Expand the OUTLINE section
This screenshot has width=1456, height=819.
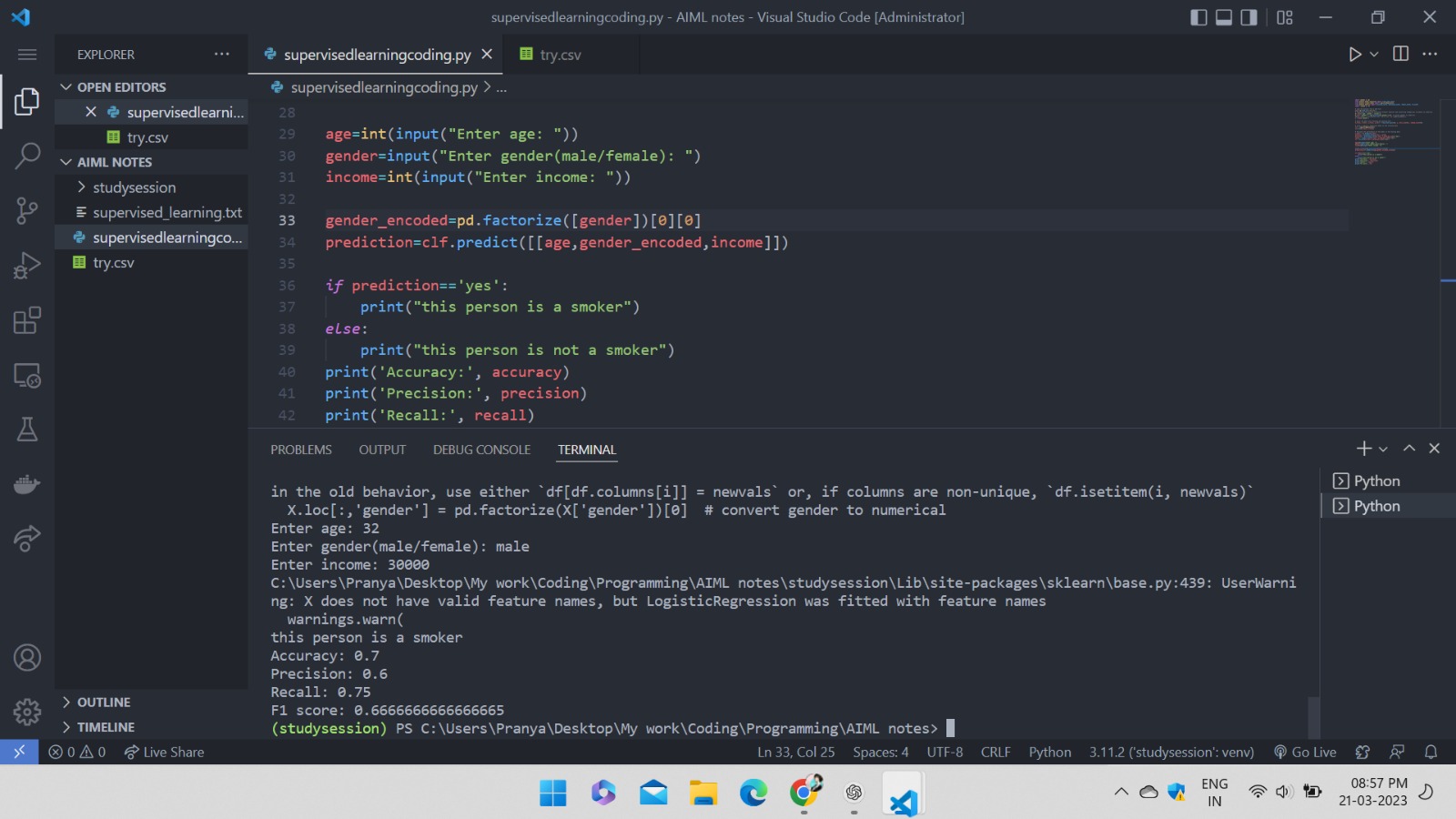[103, 703]
